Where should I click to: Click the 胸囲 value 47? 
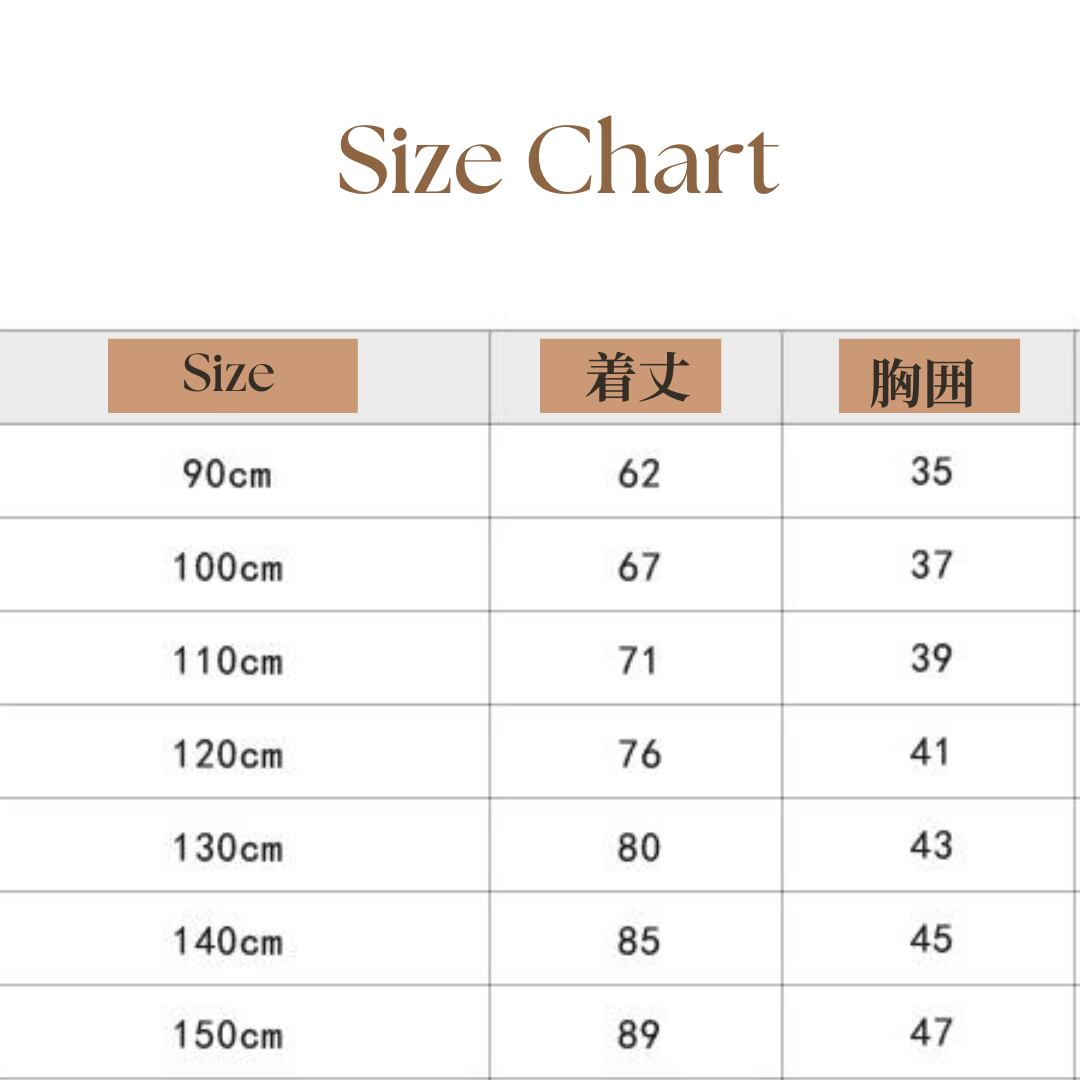[931, 1032]
